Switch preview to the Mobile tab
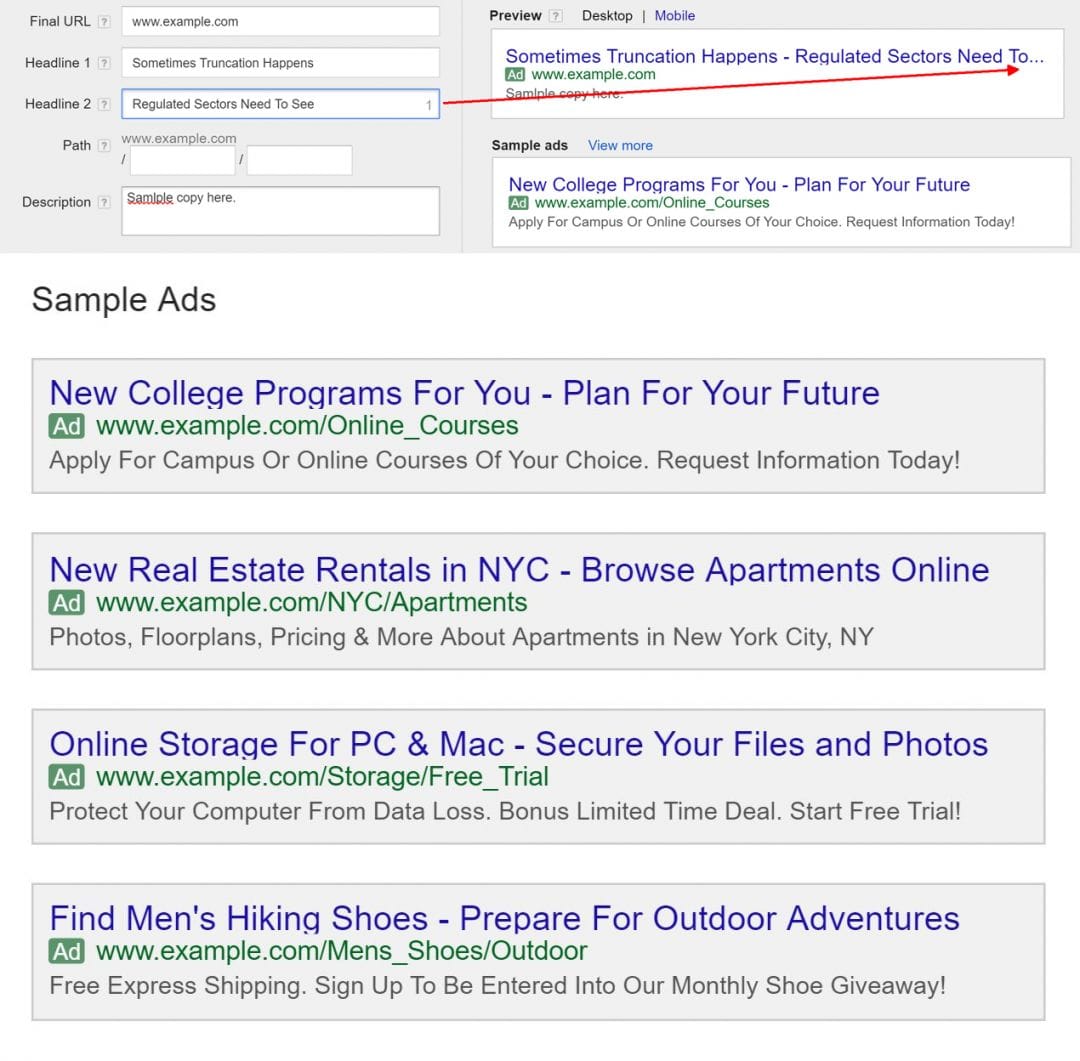Viewport: 1080px width, 1061px height. [675, 16]
